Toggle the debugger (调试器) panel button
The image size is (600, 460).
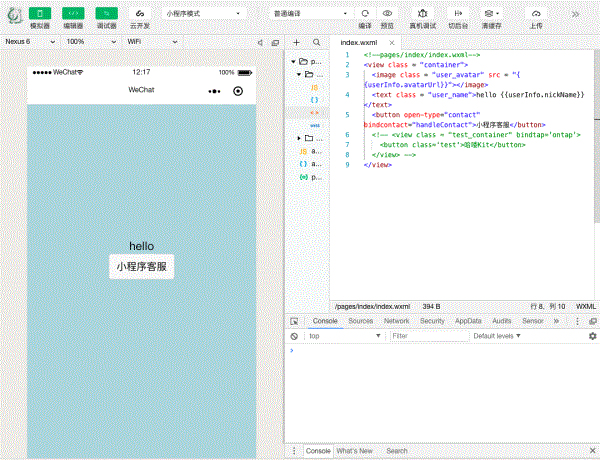(107, 14)
